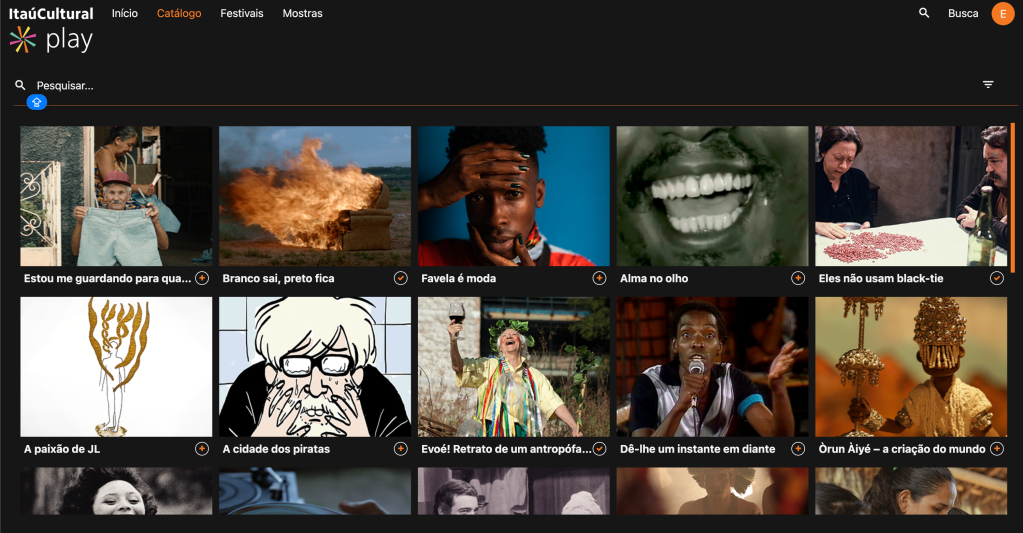Click the orange vertical scrollbar on right
1023x533 pixels.
1013,190
